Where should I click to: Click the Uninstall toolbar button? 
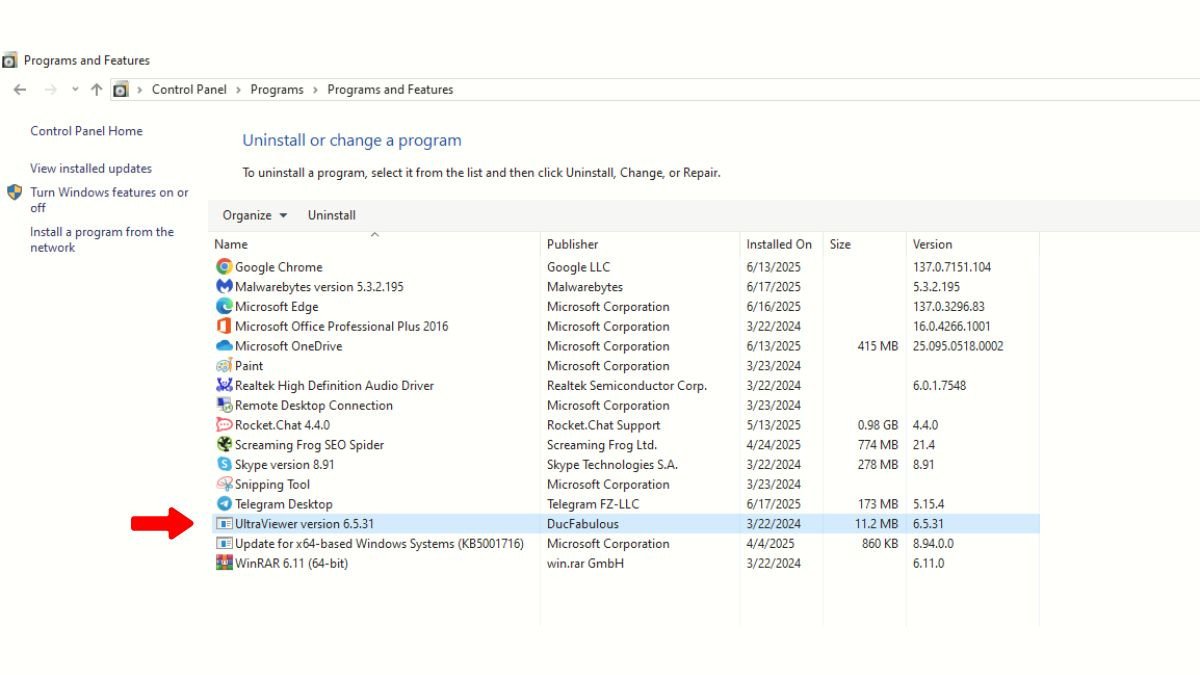point(332,215)
